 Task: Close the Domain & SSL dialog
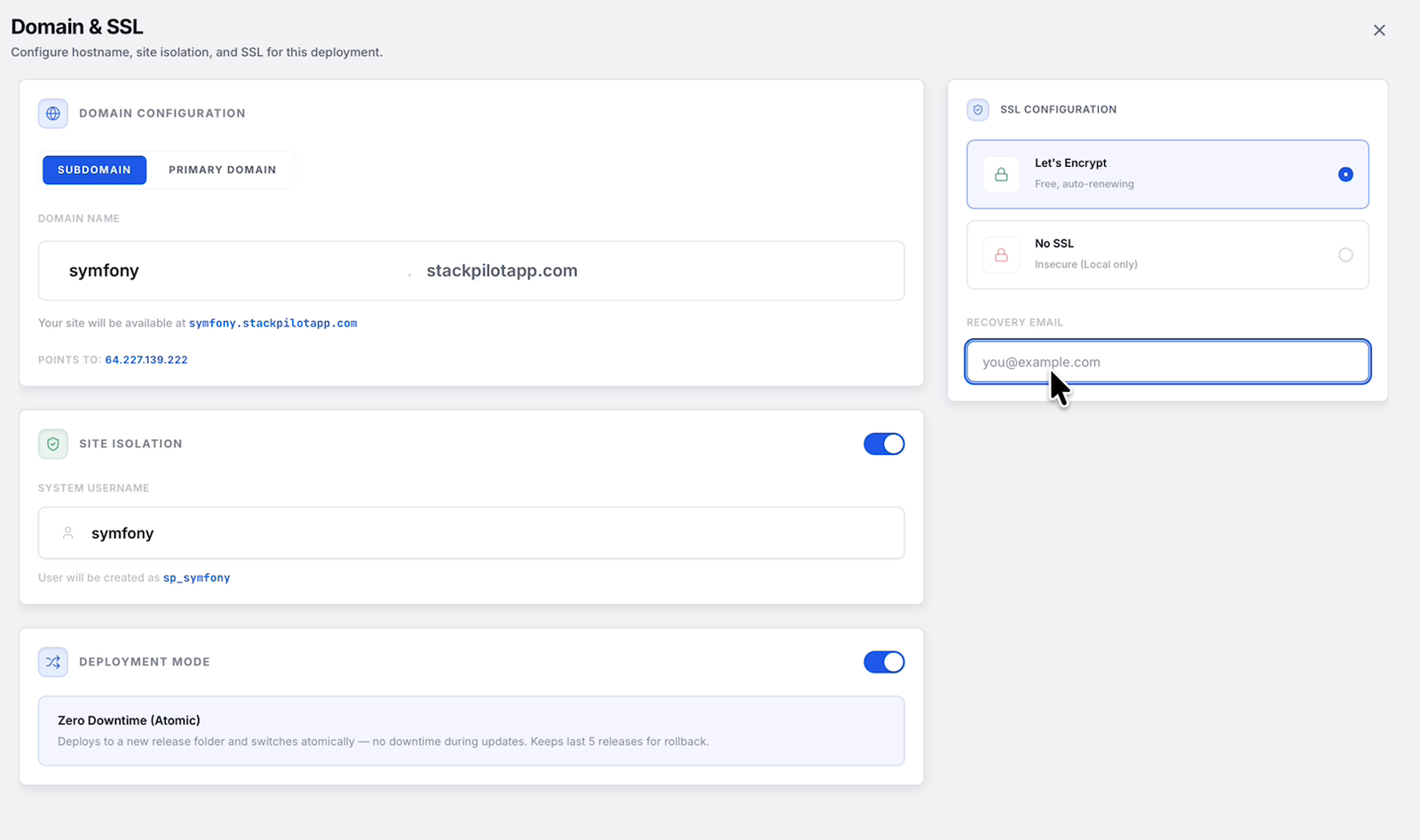1379,30
